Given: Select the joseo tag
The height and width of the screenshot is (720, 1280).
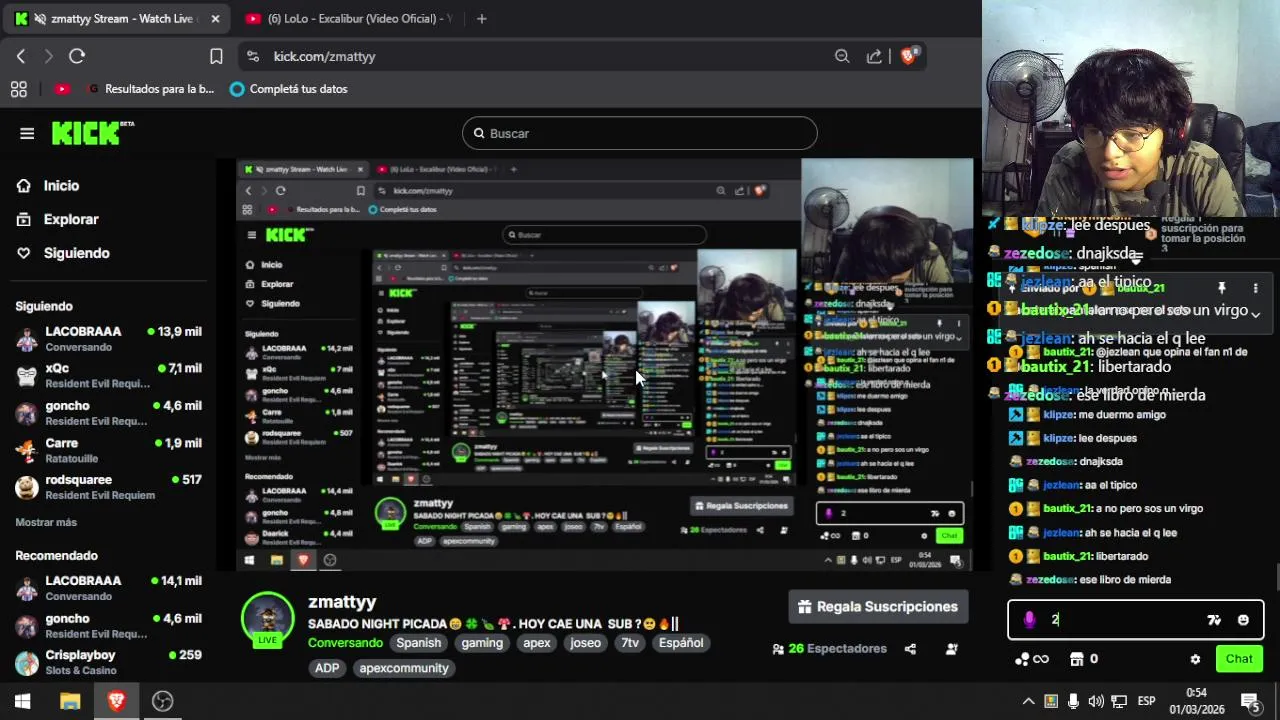Looking at the screenshot, I should [585, 643].
